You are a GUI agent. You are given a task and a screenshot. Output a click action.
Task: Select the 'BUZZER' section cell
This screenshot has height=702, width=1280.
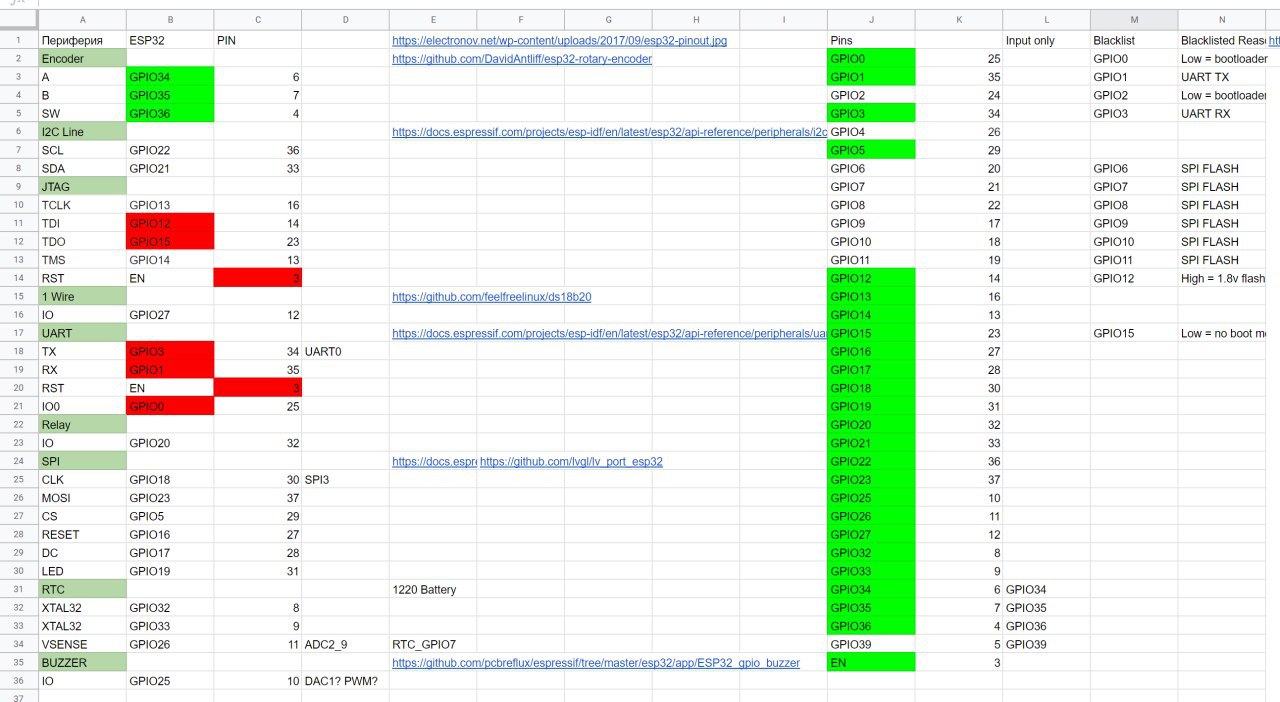82,663
